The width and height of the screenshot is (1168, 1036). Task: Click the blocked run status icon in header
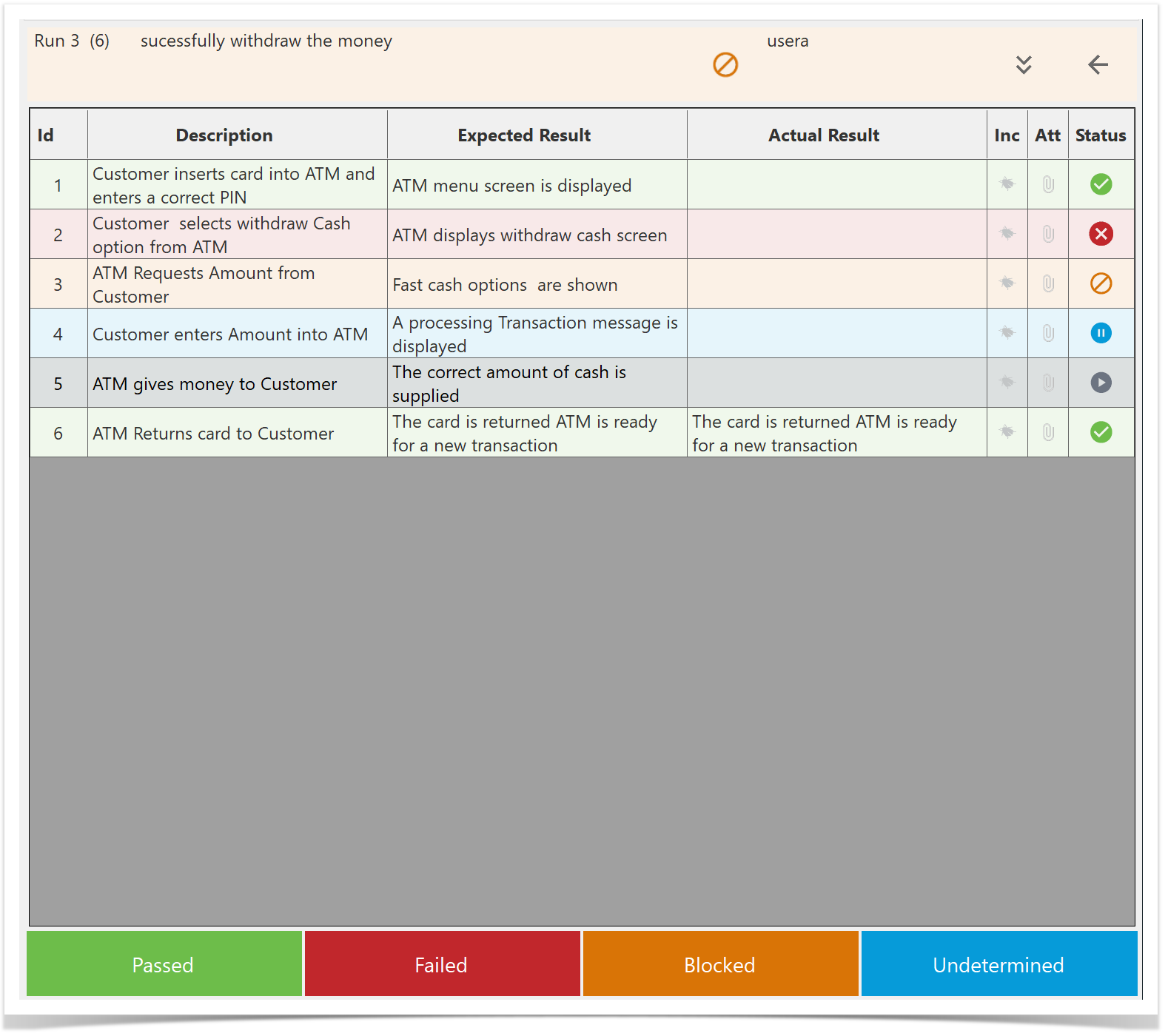point(725,65)
